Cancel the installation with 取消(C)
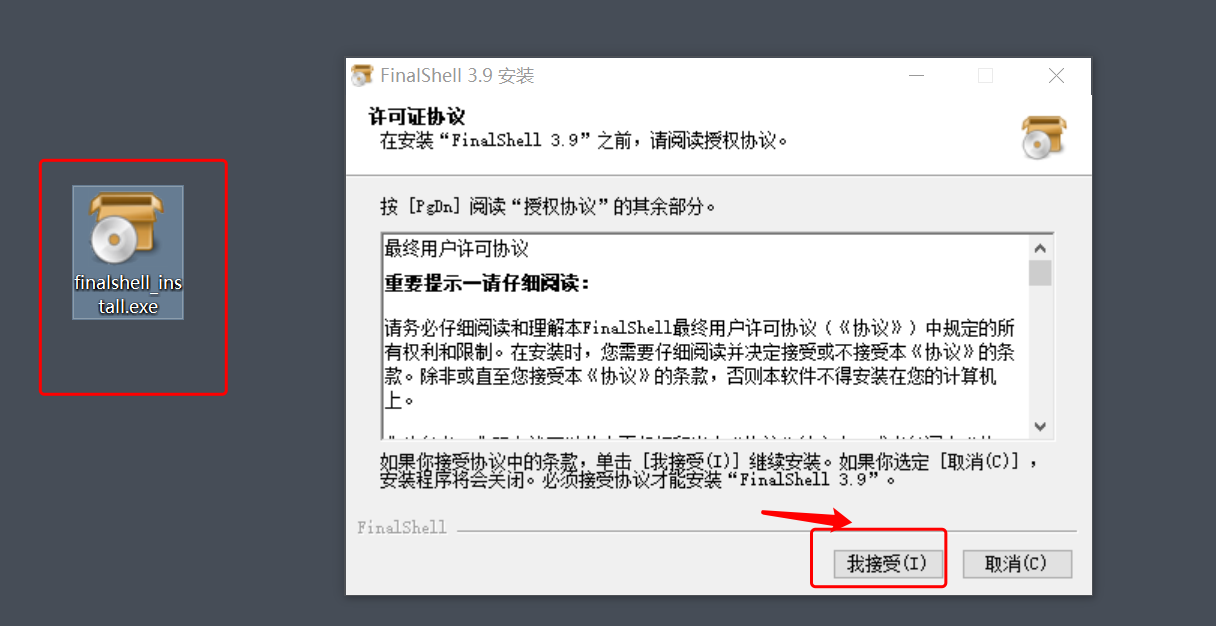The width and height of the screenshot is (1216, 626). (x=1017, y=564)
